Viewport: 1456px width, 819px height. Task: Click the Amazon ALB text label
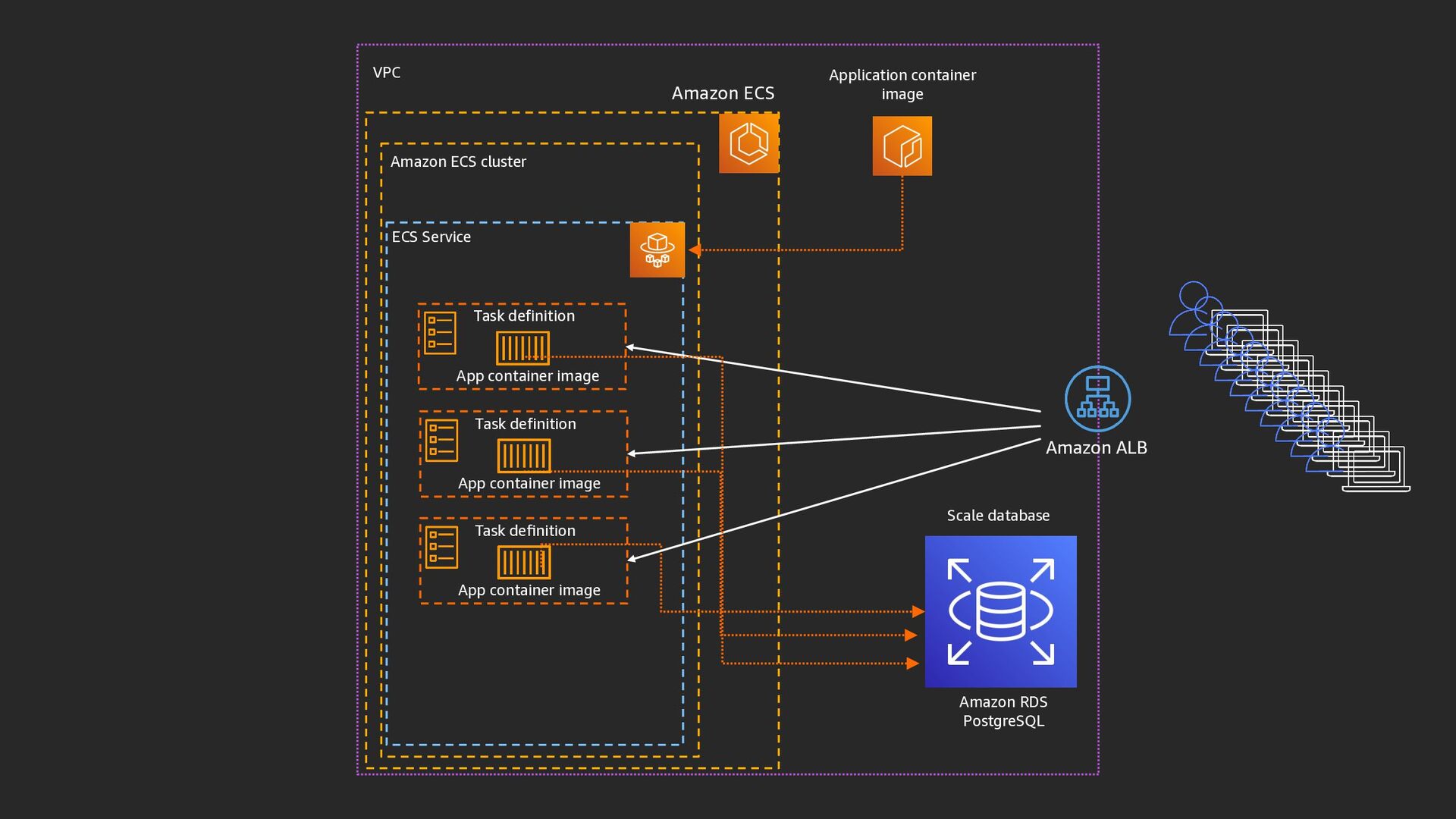point(1096,448)
